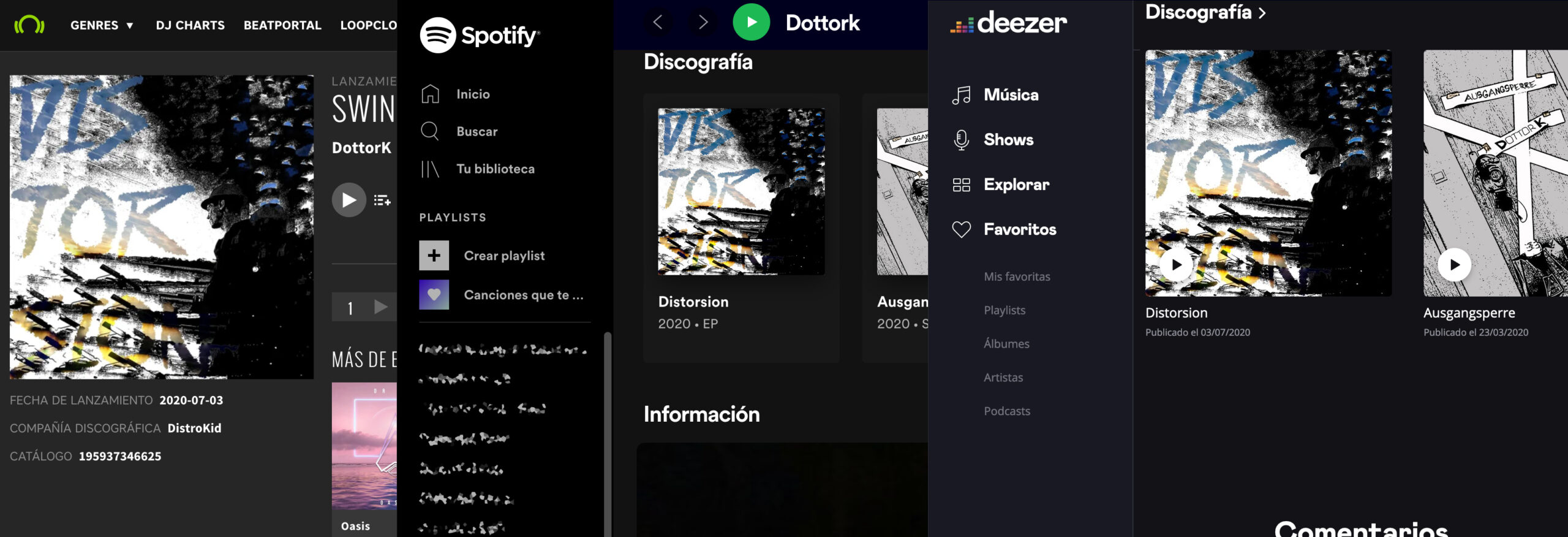Click the Música note icon in Deezer
This screenshot has height=537, width=1568.
(x=962, y=95)
